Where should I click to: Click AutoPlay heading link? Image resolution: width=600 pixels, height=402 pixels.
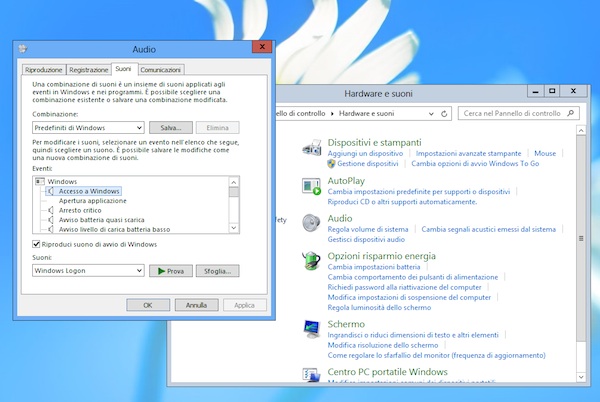[x=346, y=181]
